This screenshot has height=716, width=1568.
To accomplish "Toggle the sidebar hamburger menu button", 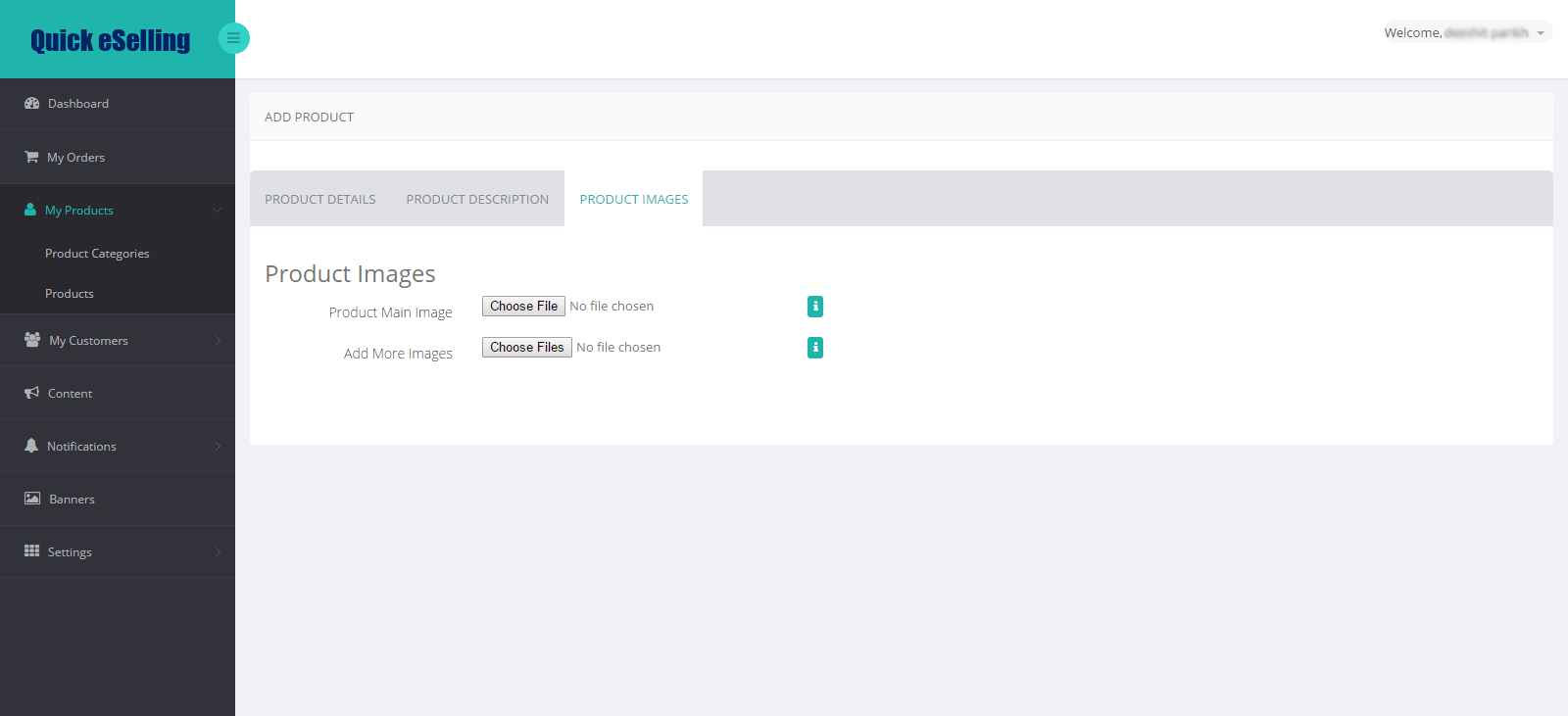I will 233,38.
